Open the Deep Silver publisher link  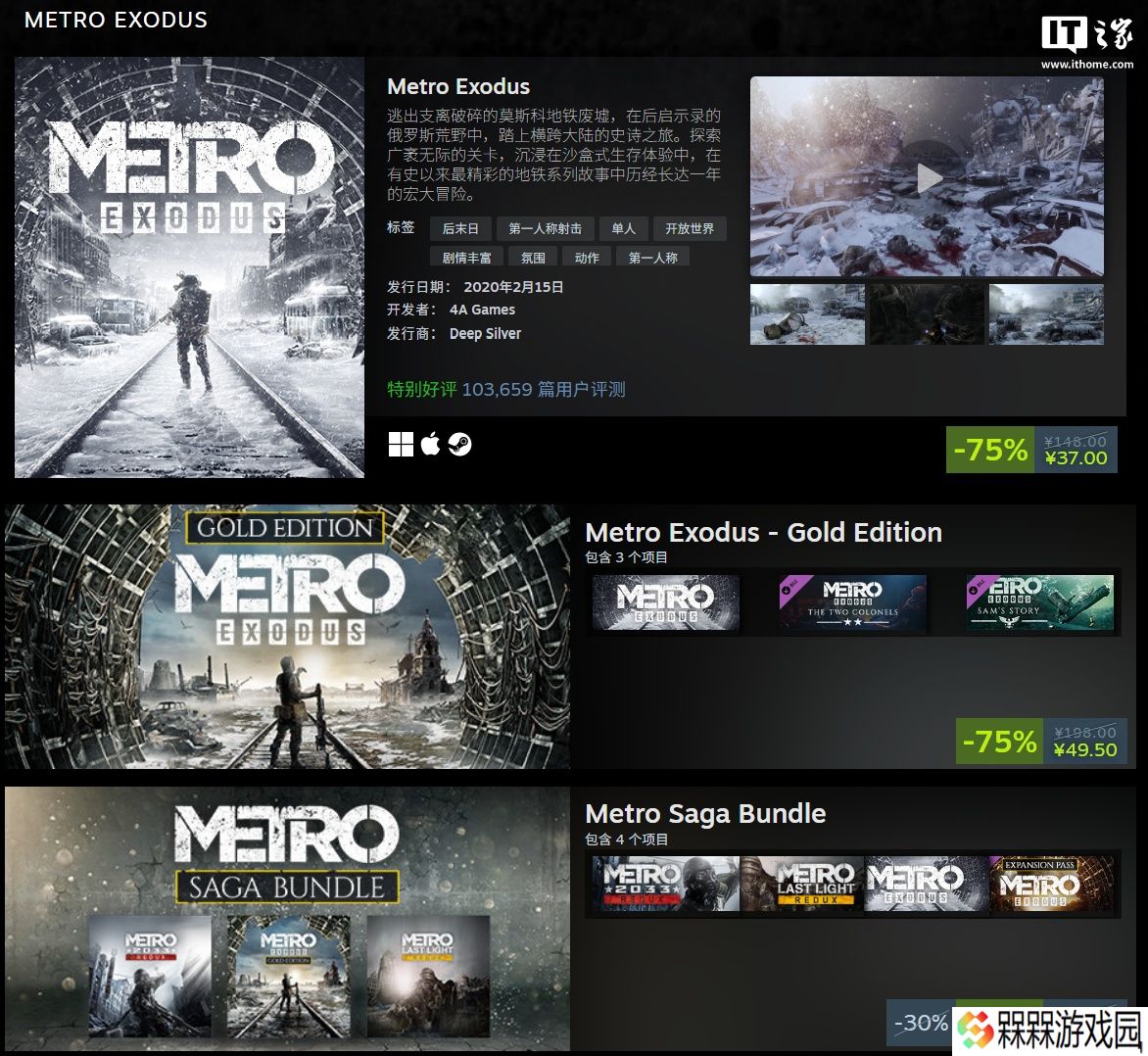coord(485,334)
